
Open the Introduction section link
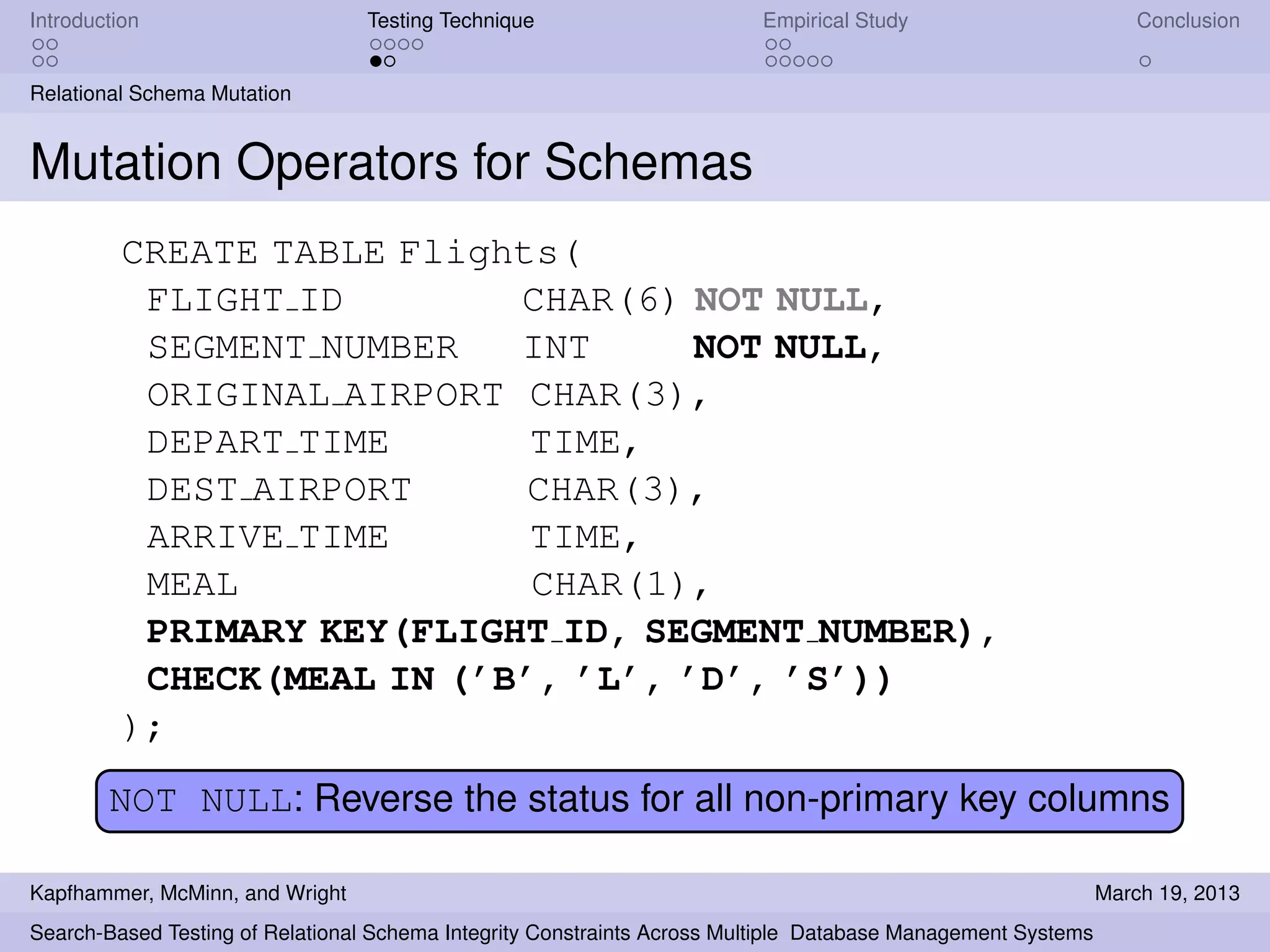84,20
